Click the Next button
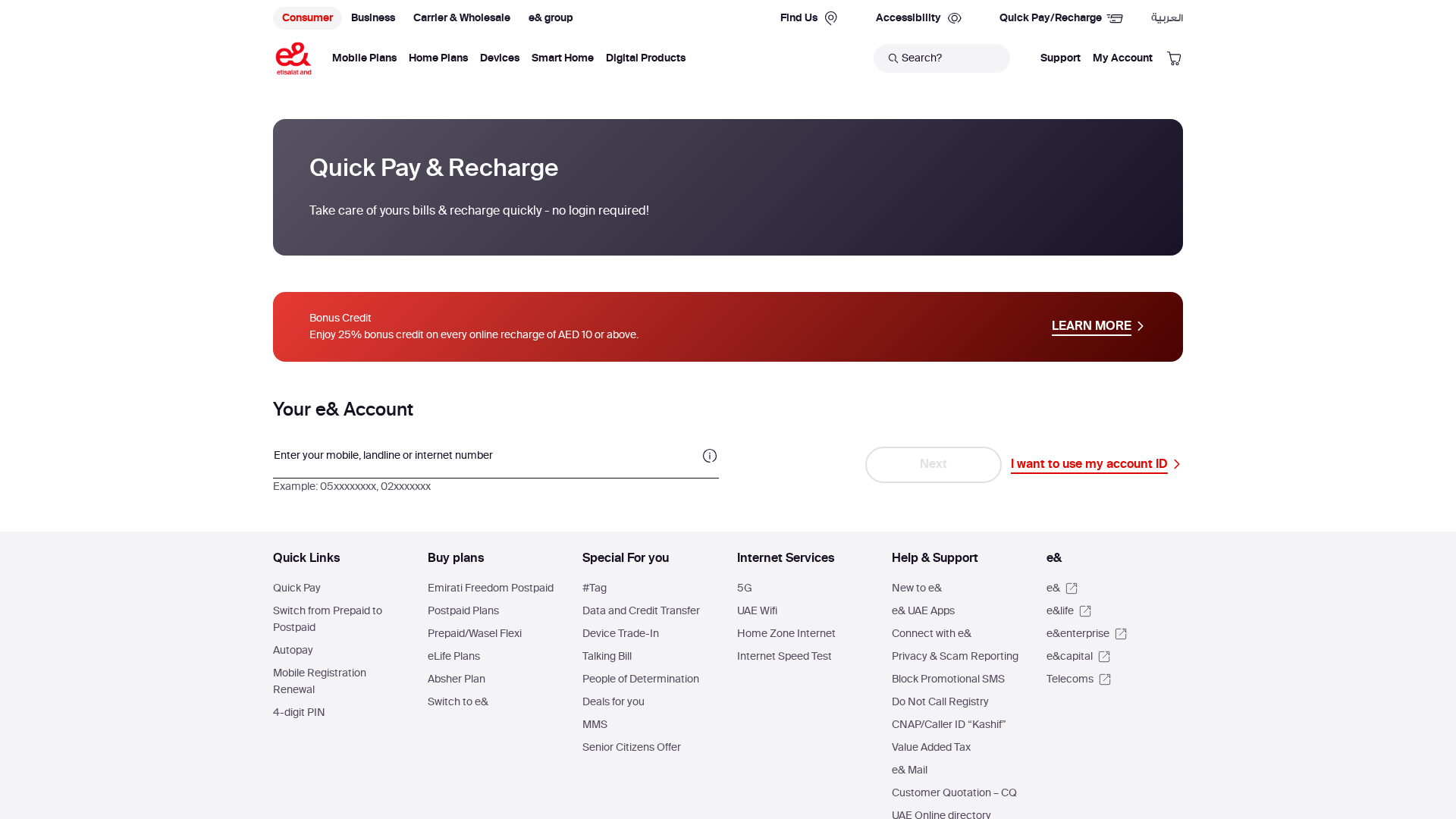Viewport: 1456px width, 819px height. 934,464
